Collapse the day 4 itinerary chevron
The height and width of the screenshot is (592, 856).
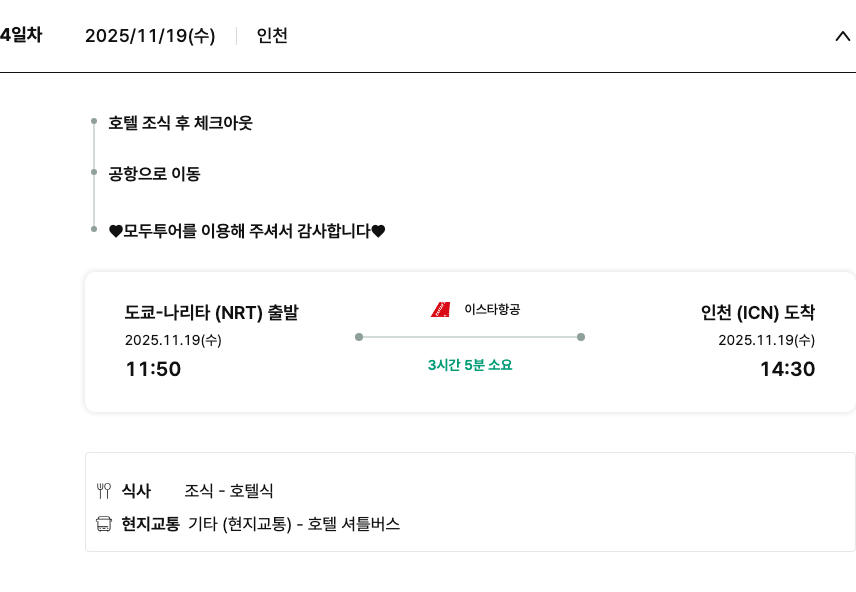pyautogui.click(x=841, y=36)
